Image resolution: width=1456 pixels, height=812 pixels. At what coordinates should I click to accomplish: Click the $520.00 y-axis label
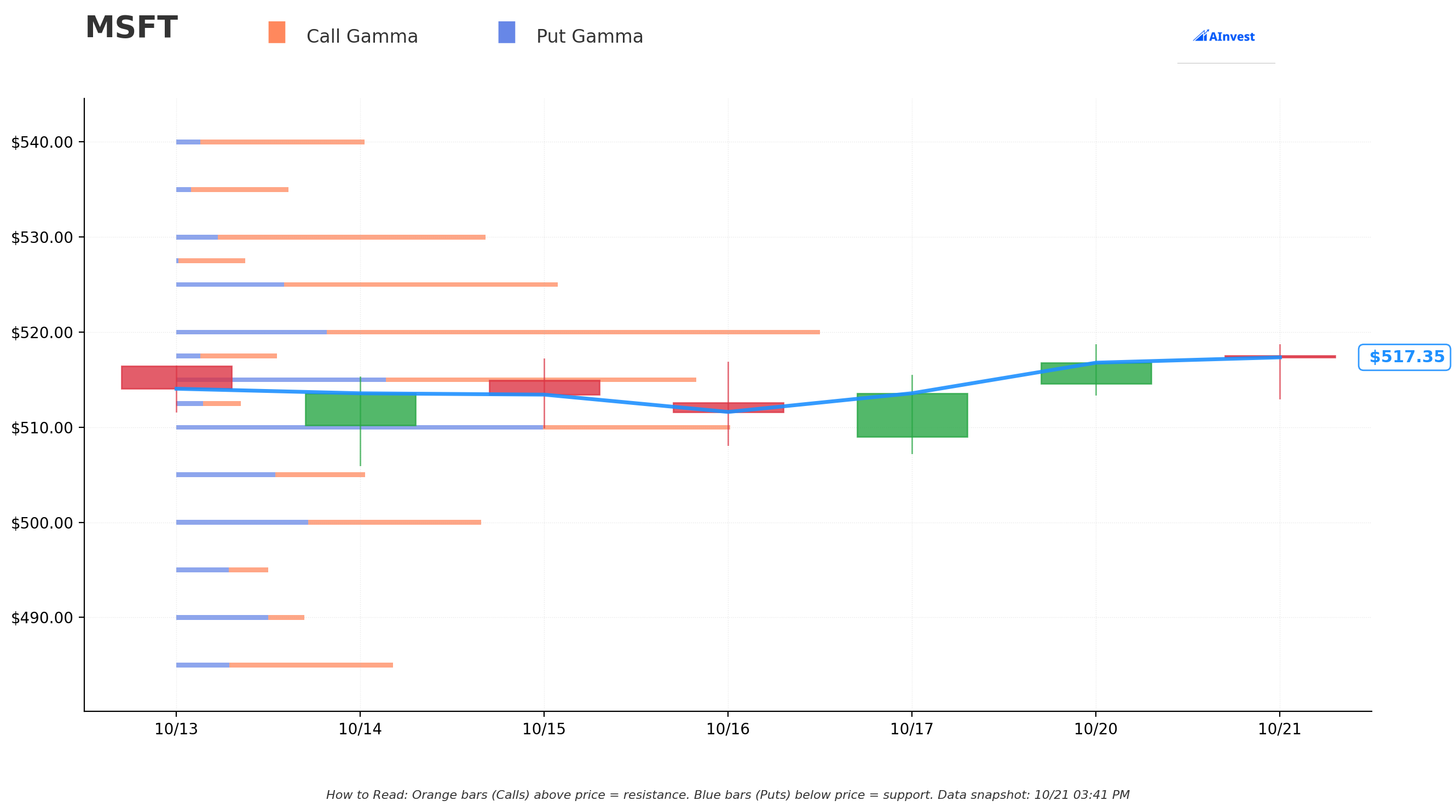(42, 333)
